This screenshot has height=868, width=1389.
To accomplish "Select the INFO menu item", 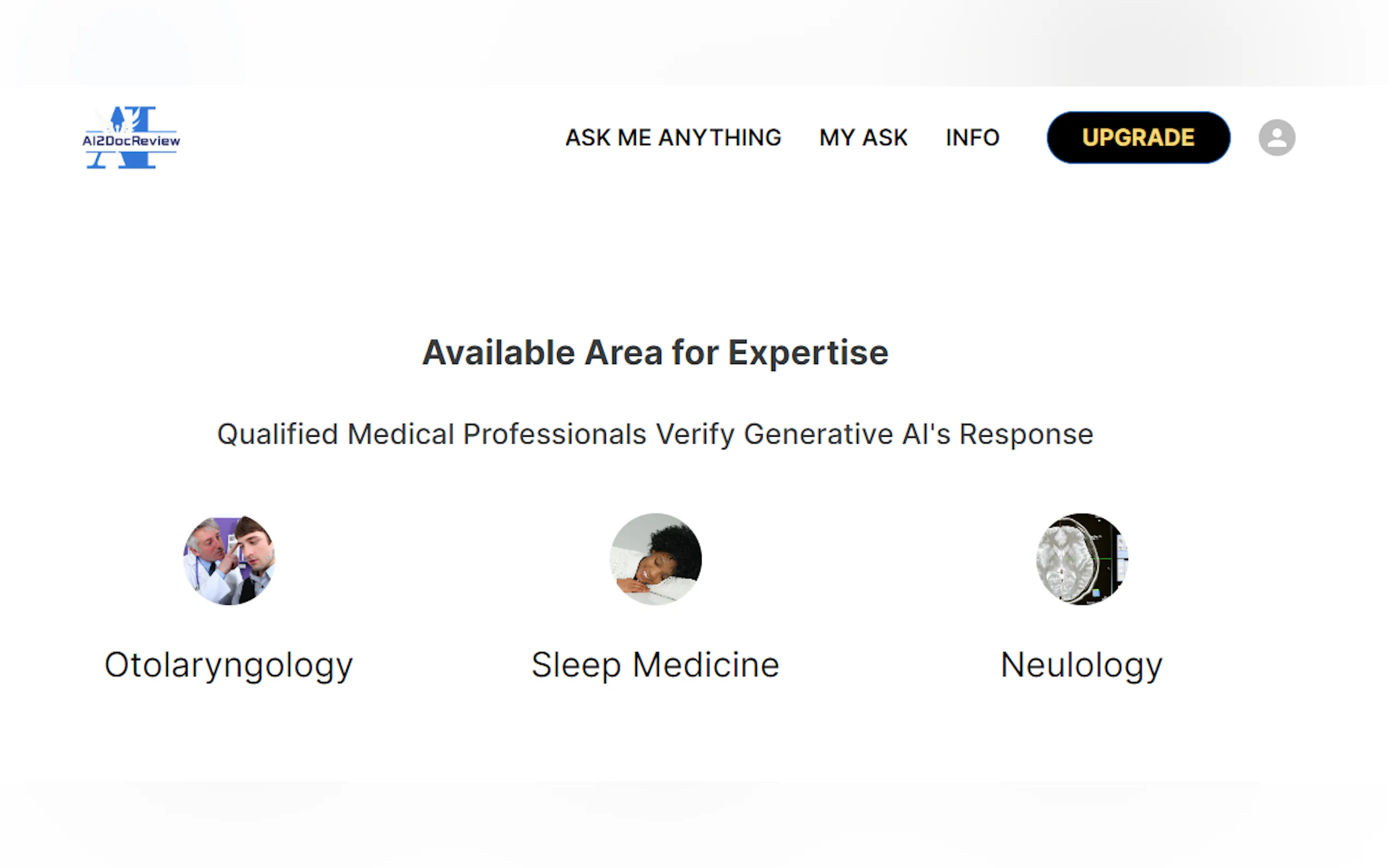I will coord(972,138).
